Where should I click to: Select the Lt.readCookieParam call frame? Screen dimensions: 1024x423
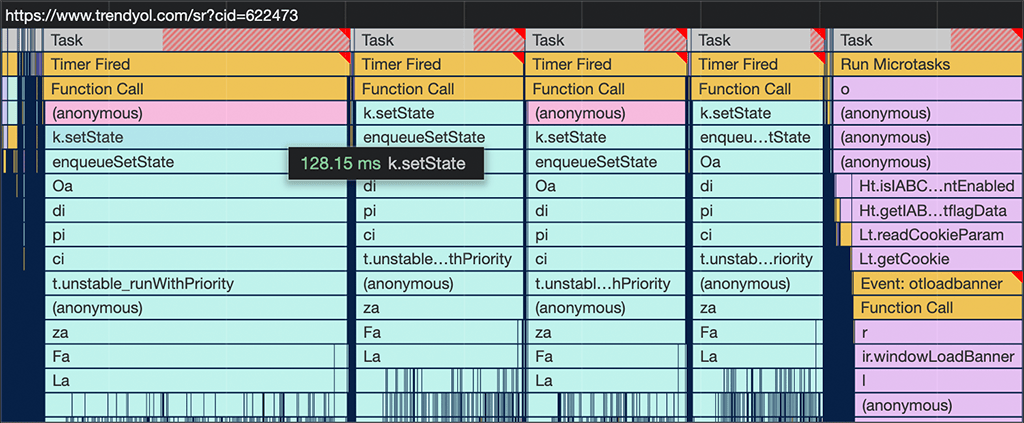click(x=937, y=235)
